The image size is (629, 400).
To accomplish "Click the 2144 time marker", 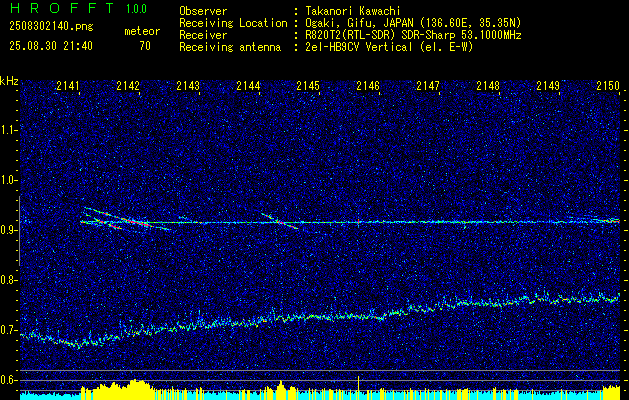I will pyautogui.click(x=248, y=86).
